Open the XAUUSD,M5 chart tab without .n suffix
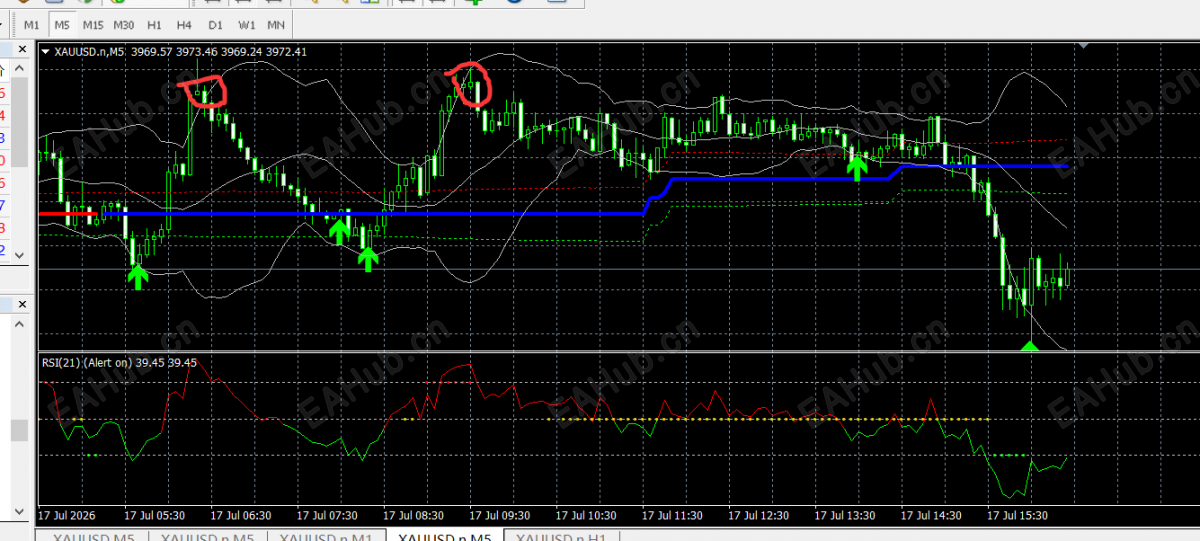The width and height of the screenshot is (1200, 541). point(93,536)
